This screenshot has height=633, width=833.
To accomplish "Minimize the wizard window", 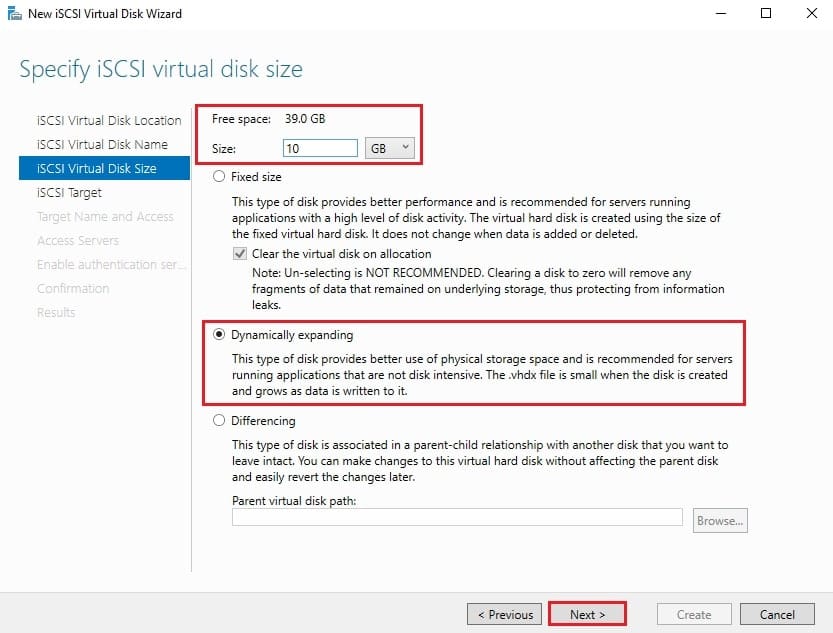I will 721,13.
